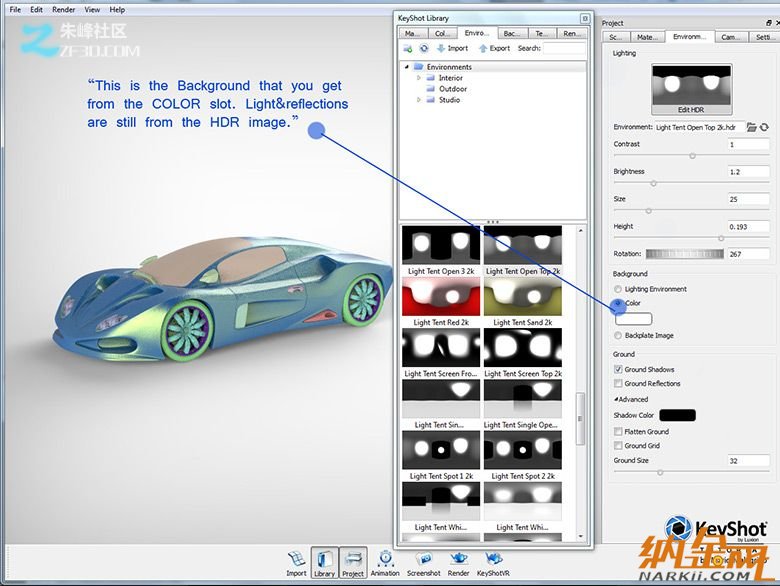
Task: Open the Render menu
Action: point(63,9)
